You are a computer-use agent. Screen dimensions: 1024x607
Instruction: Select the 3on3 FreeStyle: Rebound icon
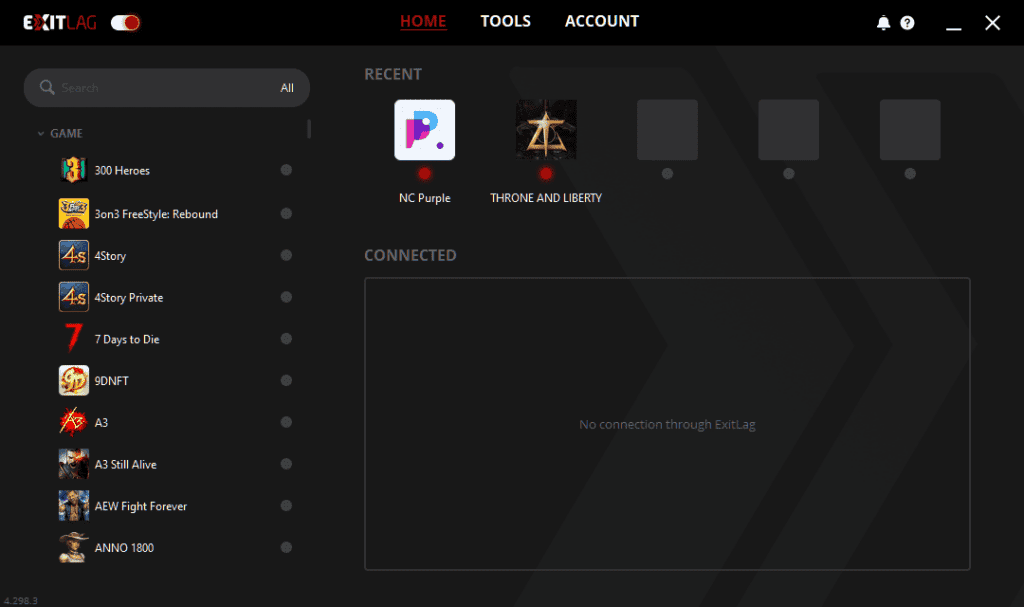[74, 214]
